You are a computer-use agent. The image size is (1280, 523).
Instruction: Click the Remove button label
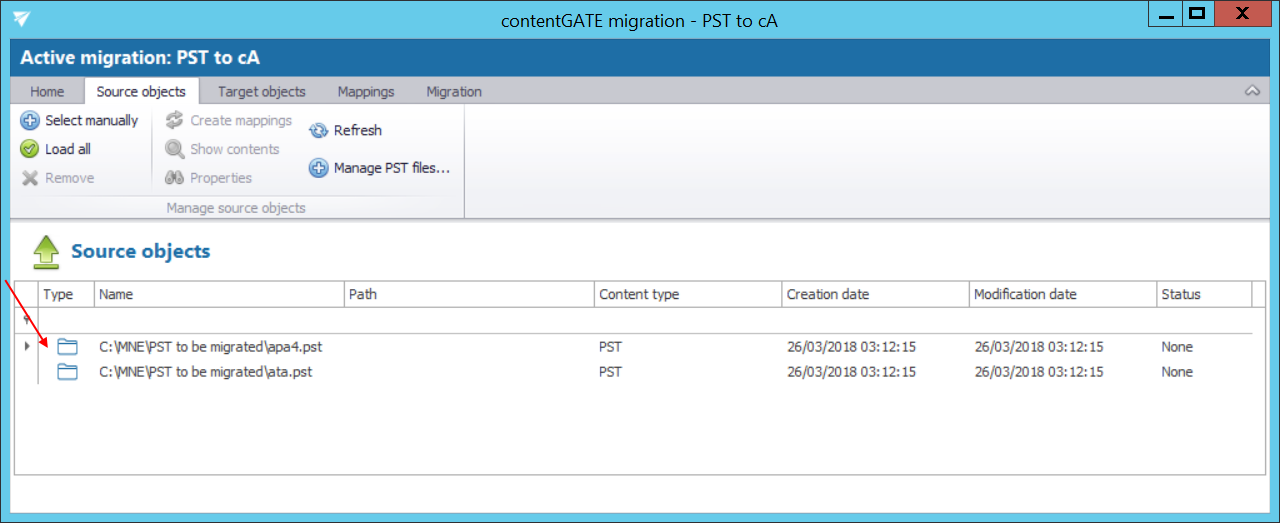(70, 178)
